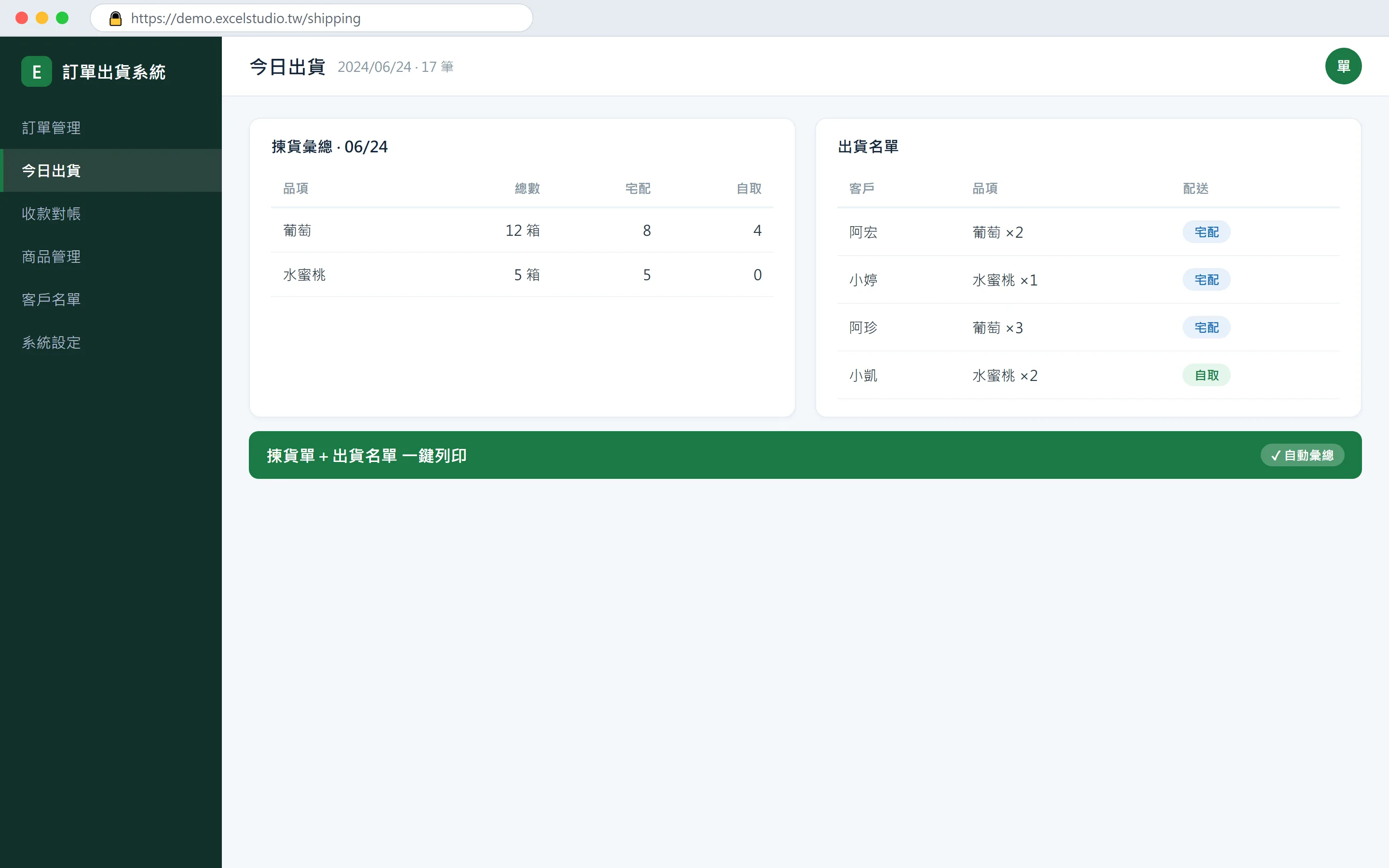Open 系統設定 menu item
This screenshot has height=868, width=1389.
(111, 342)
